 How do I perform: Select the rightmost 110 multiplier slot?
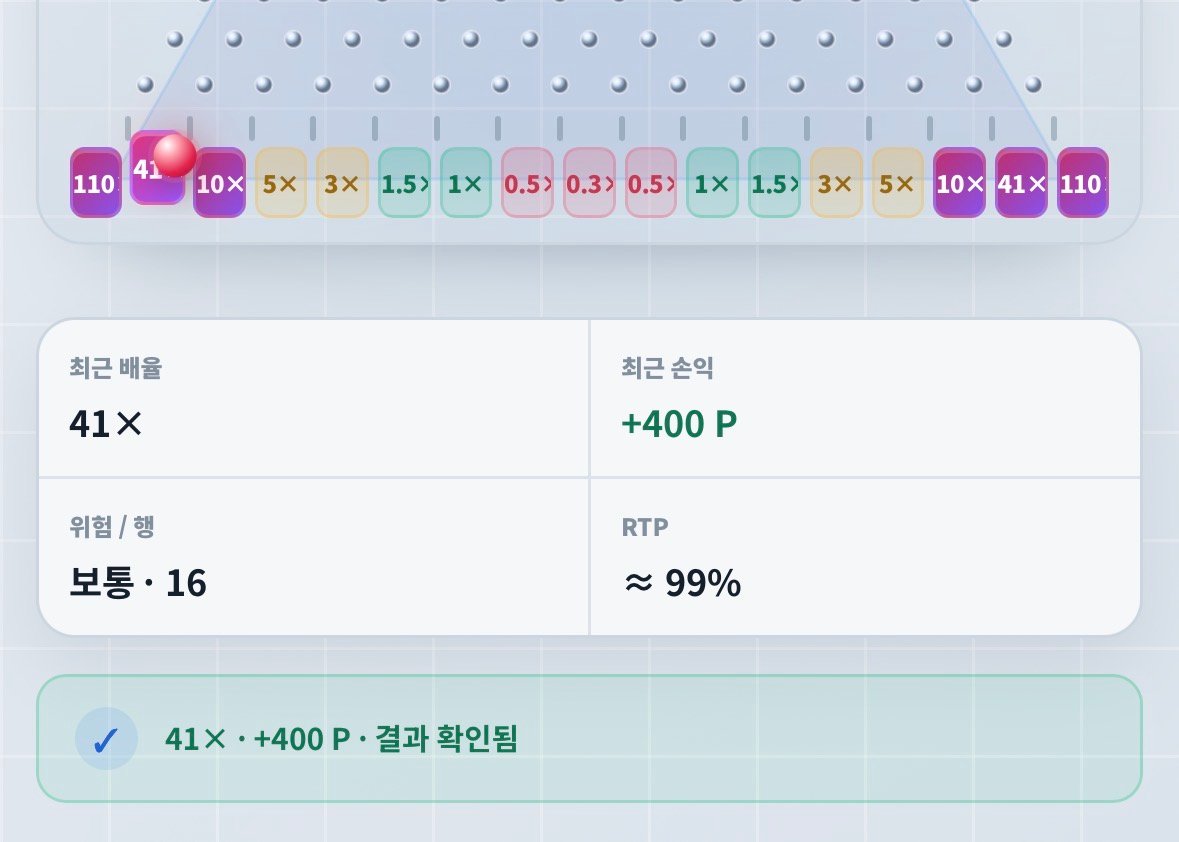tap(1083, 183)
